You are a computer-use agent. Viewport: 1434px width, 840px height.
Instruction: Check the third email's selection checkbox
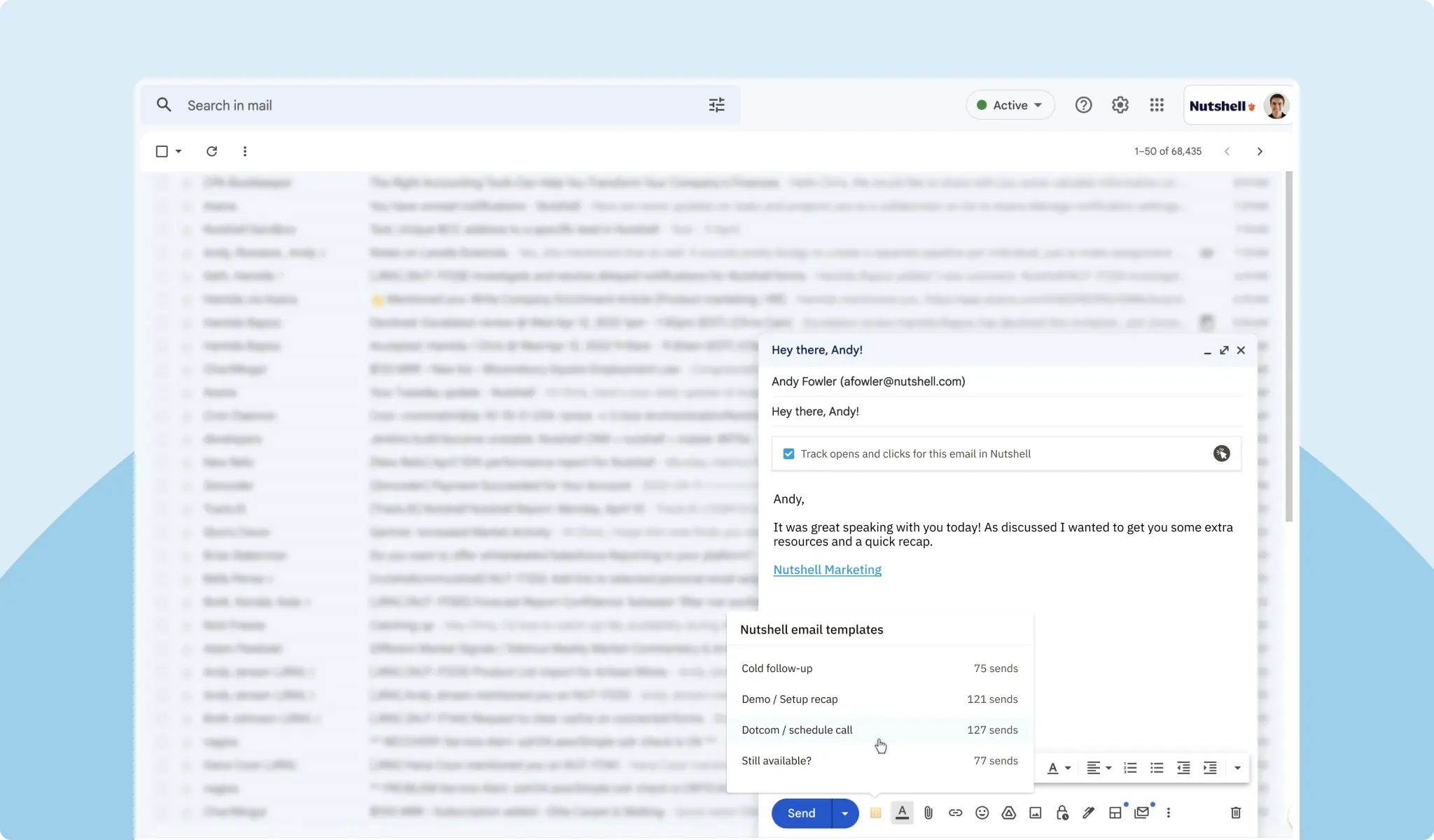coord(162,229)
